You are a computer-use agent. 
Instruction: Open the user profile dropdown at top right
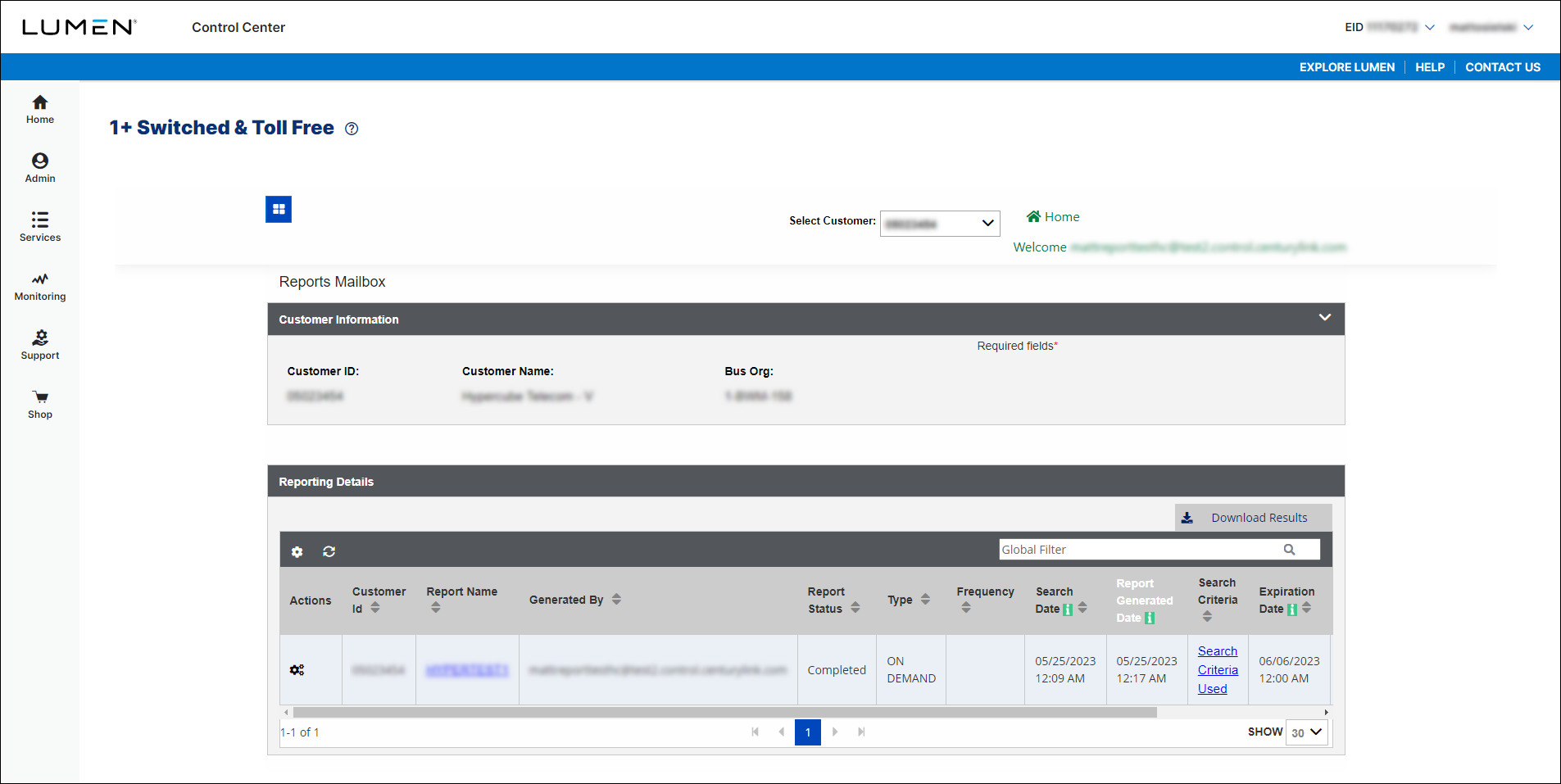coord(1491,27)
